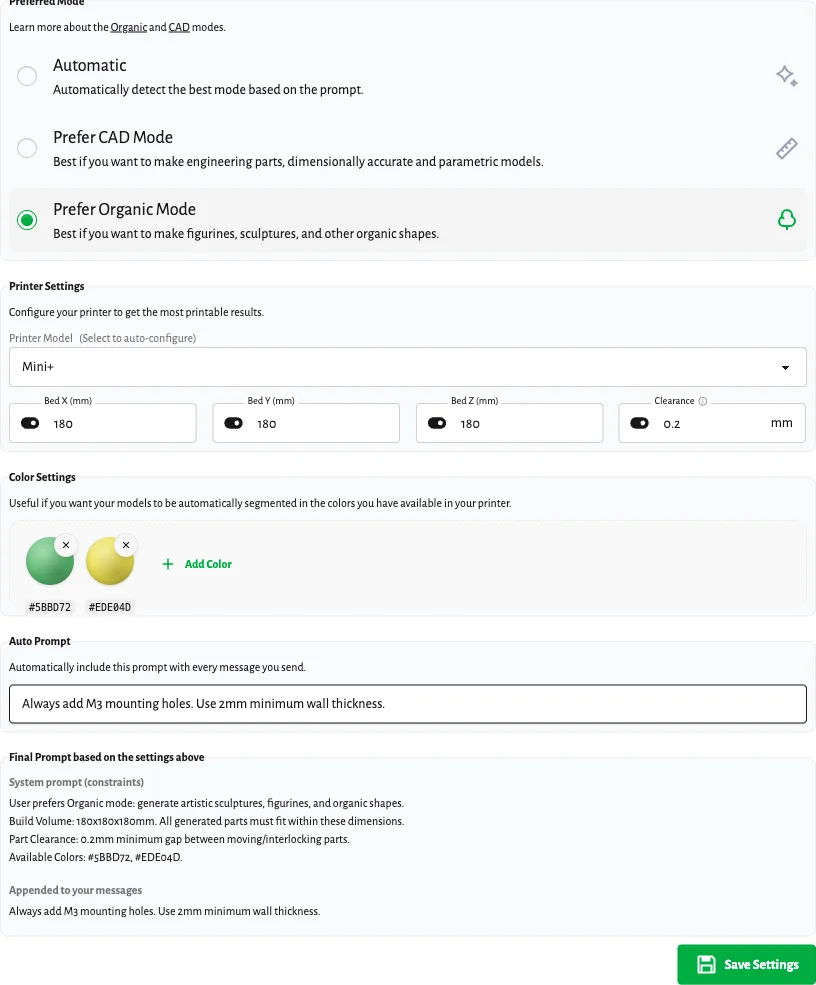Click the ruler icon for CAD mode
Screen dimensions: 816x985
[787, 149]
